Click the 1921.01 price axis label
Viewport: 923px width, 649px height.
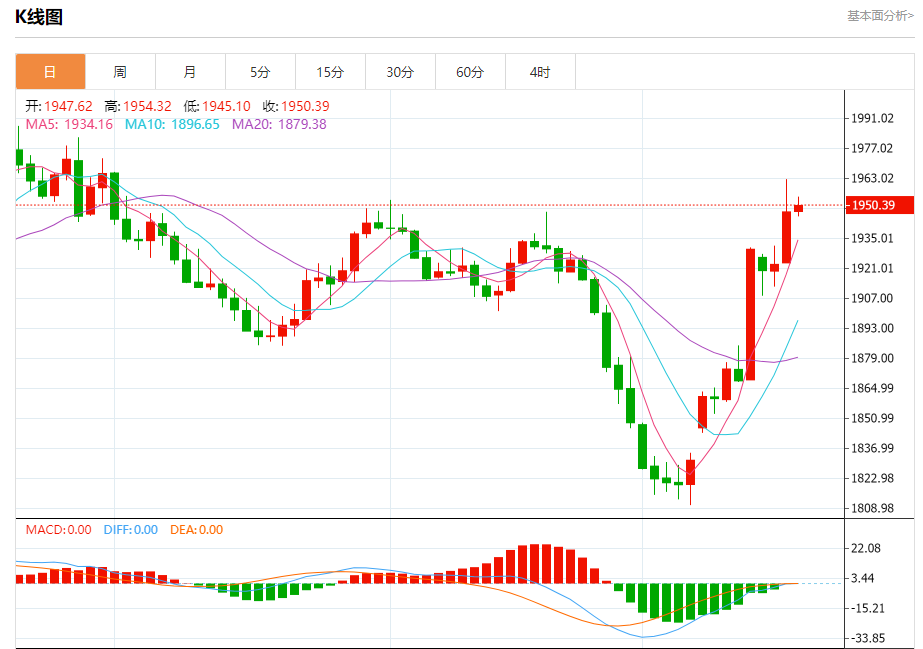click(x=872, y=268)
